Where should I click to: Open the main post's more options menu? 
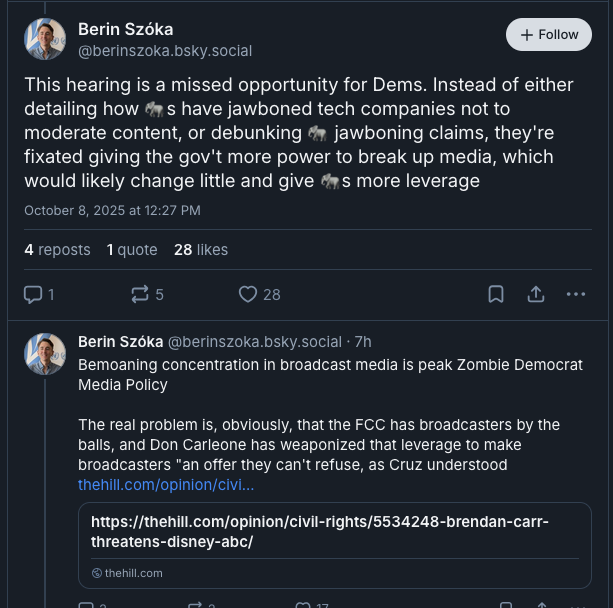click(576, 294)
